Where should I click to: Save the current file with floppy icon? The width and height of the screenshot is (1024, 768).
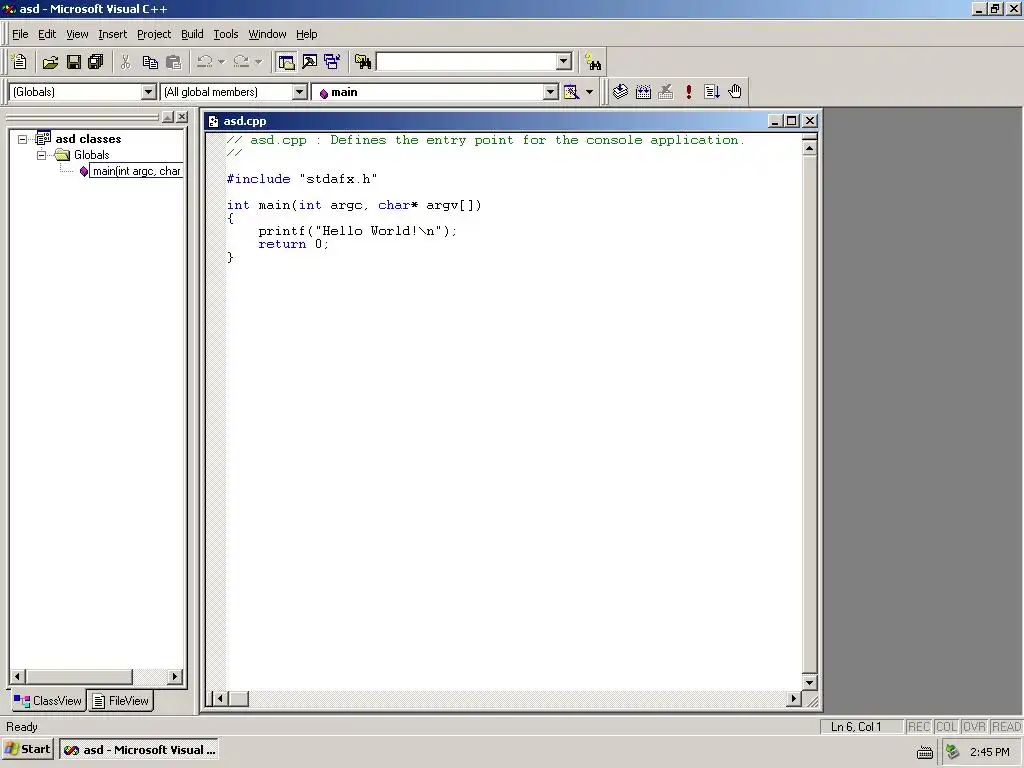(x=74, y=62)
